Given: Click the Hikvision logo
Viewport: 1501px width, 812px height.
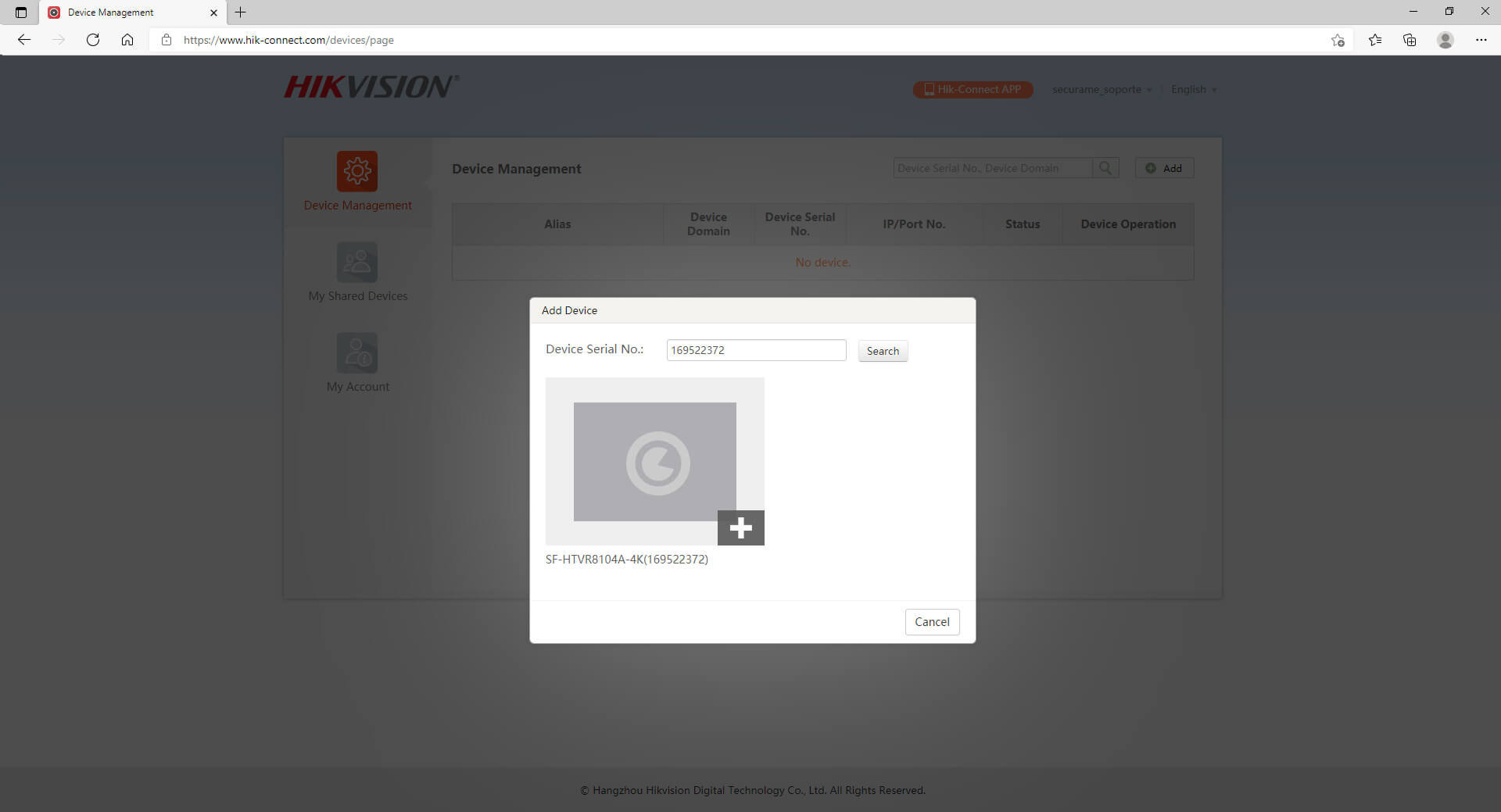Looking at the screenshot, I should click(x=371, y=87).
